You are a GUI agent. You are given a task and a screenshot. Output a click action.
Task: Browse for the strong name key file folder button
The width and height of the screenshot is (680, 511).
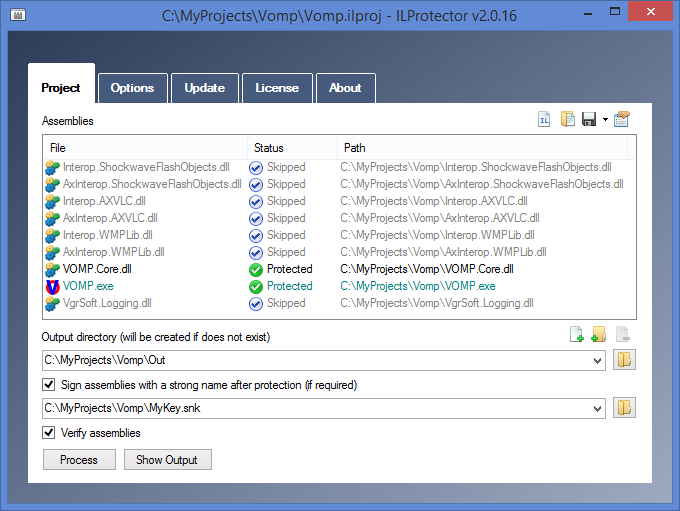click(x=624, y=408)
